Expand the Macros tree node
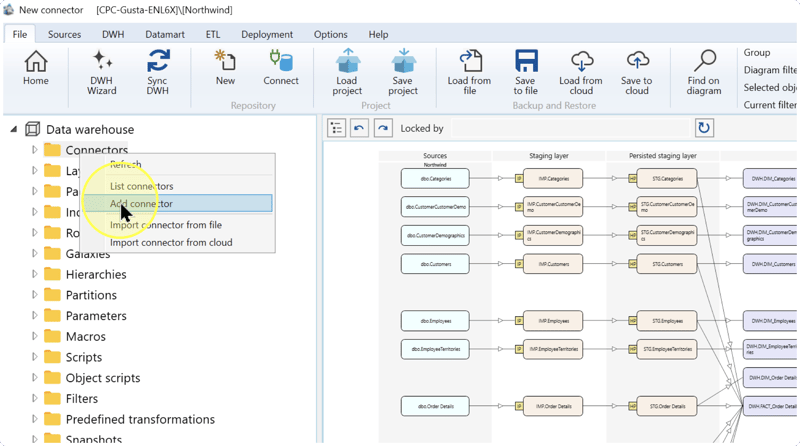 point(34,336)
